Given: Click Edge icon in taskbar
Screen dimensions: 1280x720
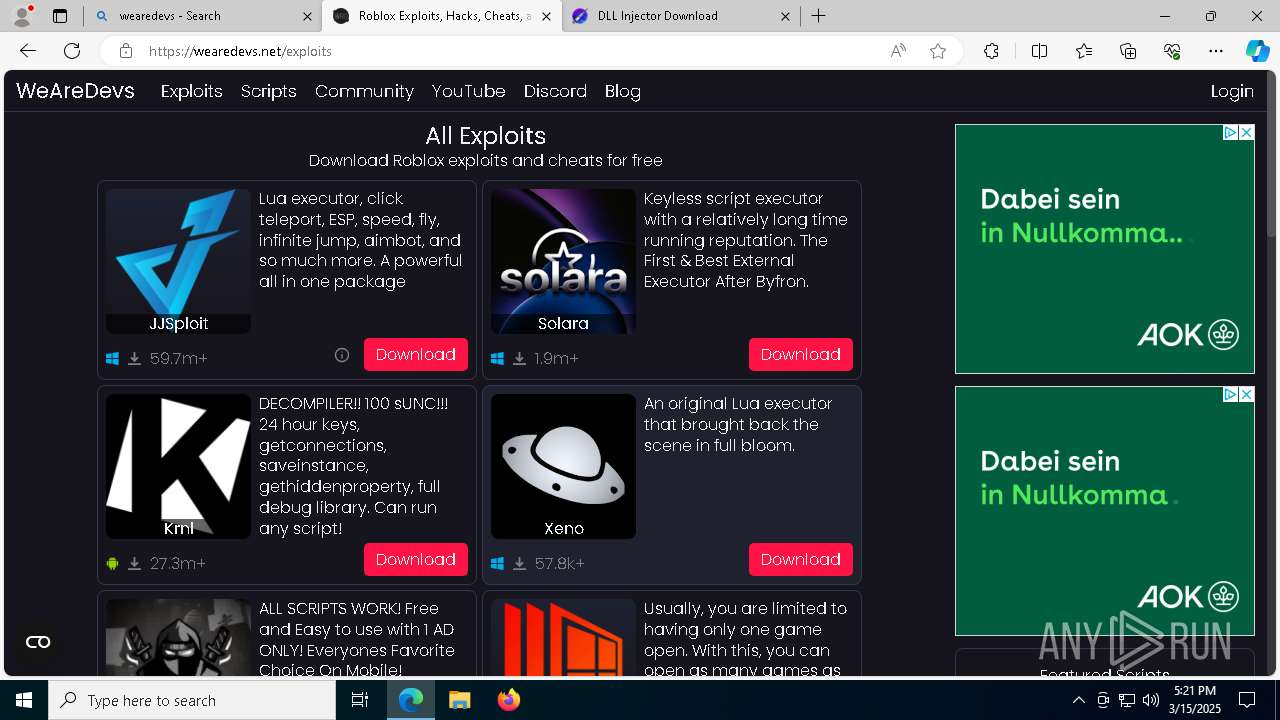Looking at the screenshot, I should tap(411, 700).
